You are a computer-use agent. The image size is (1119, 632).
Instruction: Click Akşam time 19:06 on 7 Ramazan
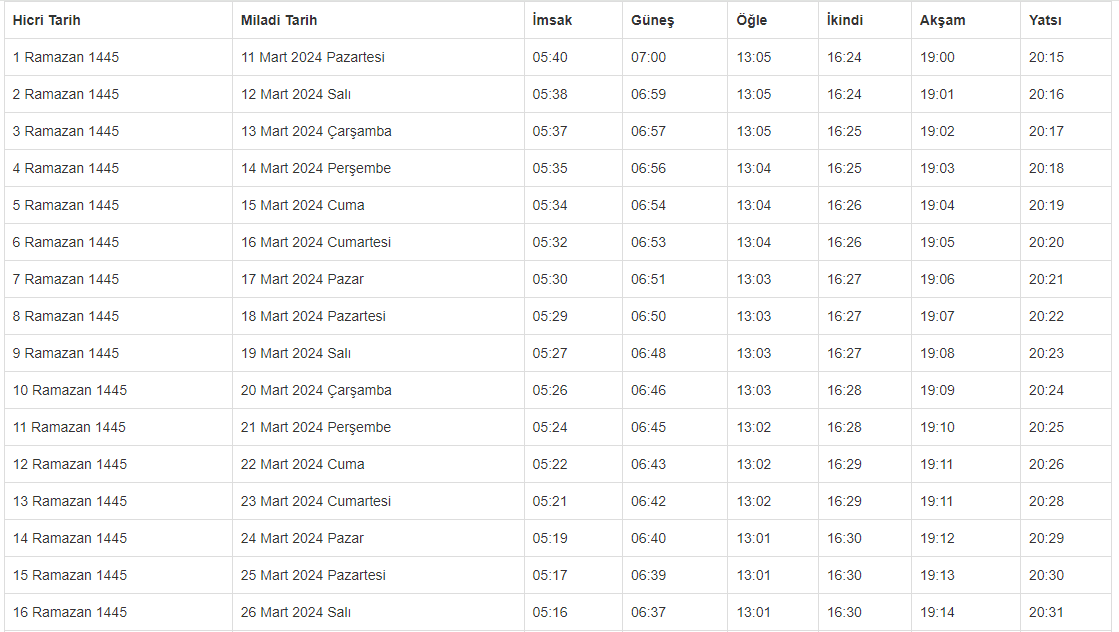(x=938, y=279)
